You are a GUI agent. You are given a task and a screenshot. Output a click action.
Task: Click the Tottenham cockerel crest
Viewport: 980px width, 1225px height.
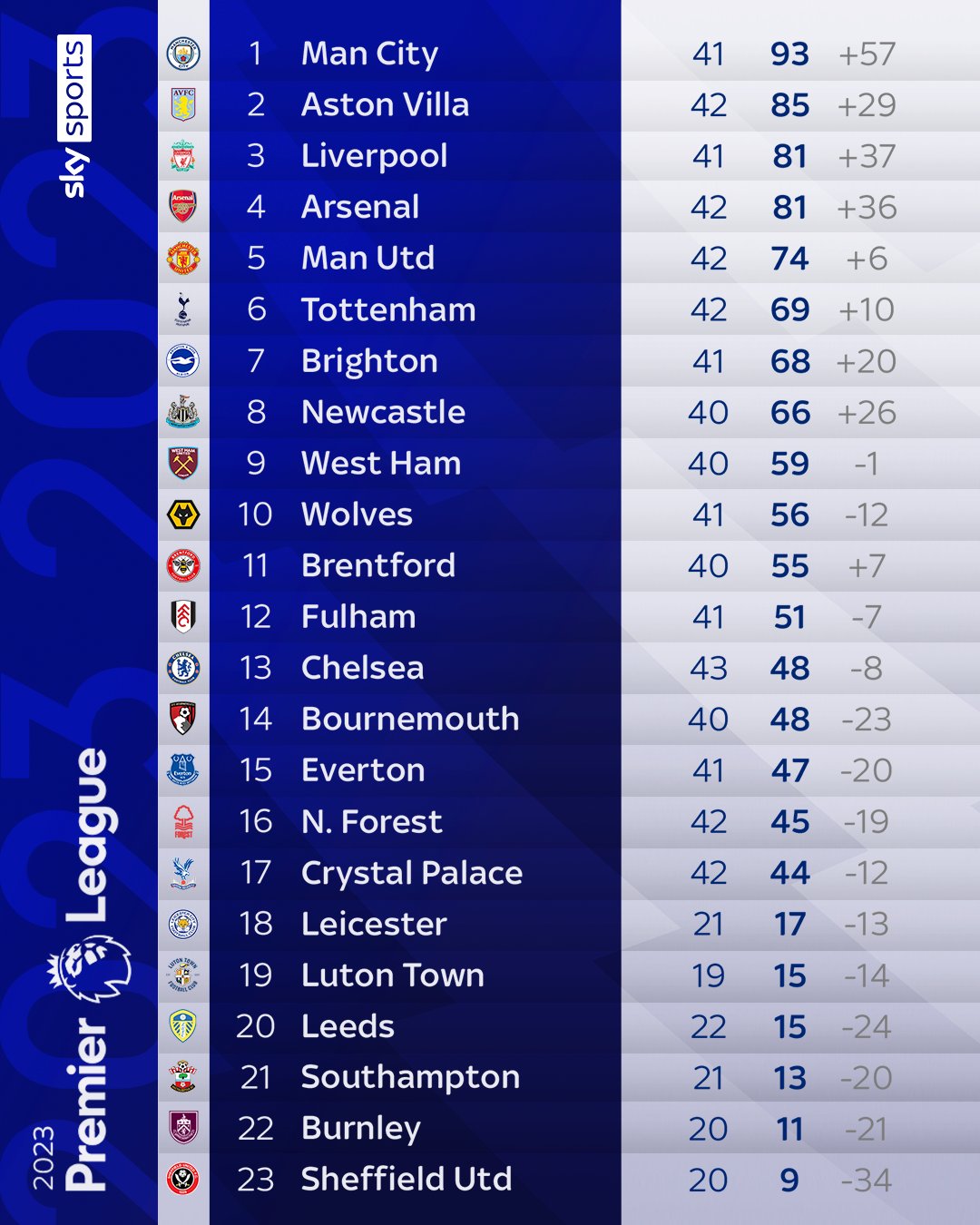(x=183, y=309)
